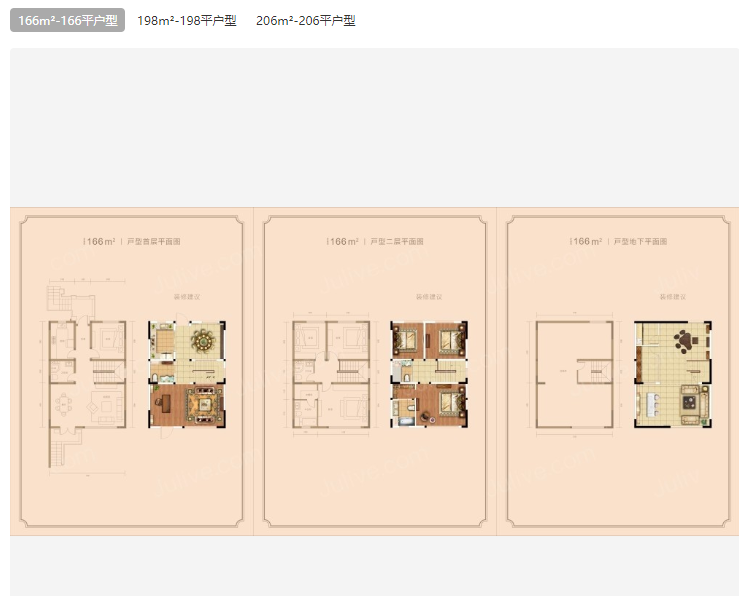Click the 户型首层平面图 title text
The height and width of the screenshot is (596, 739).
(x=152, y=242)
